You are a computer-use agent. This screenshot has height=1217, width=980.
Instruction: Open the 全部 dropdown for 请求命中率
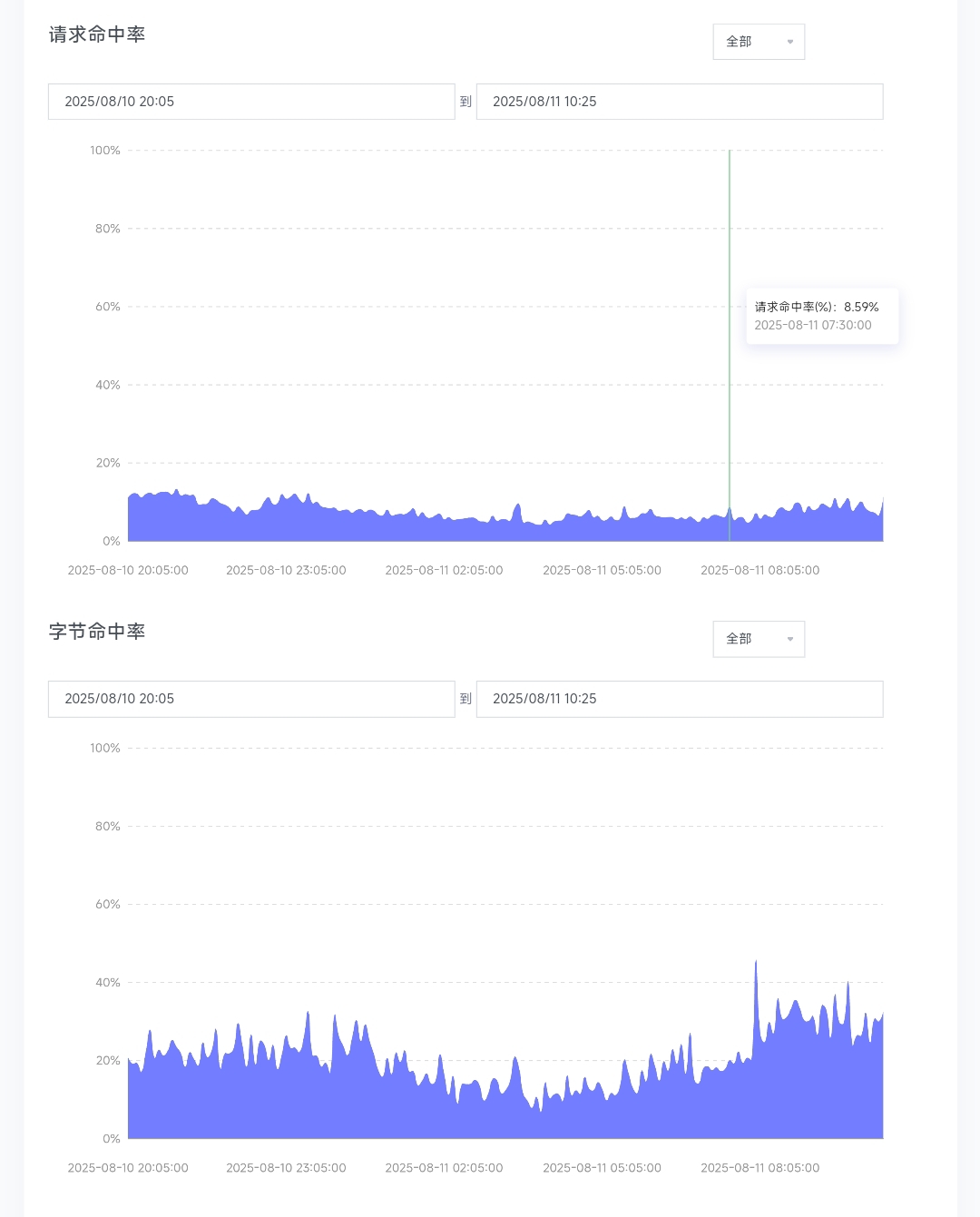758,42
